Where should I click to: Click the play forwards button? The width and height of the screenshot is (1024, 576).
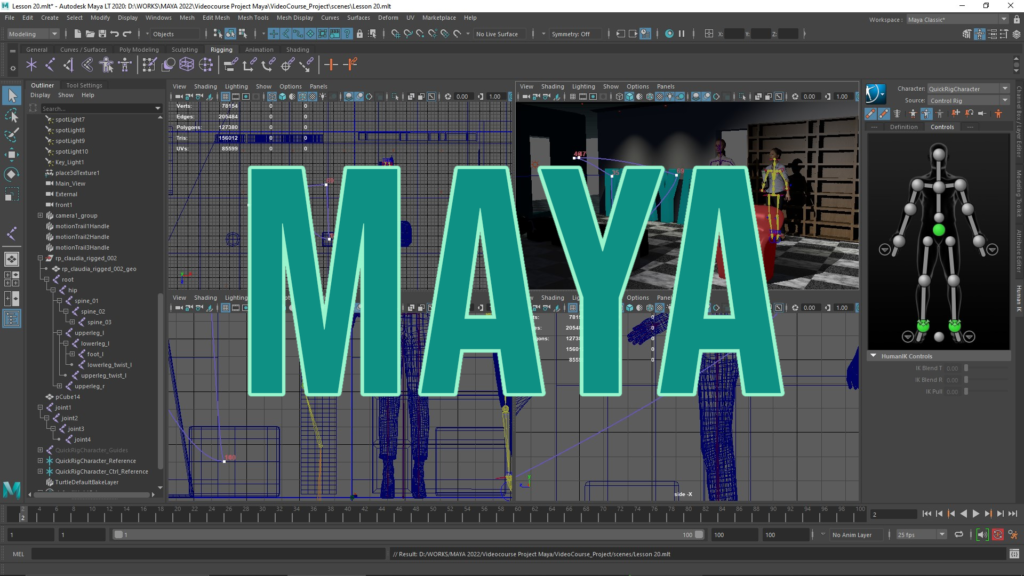click(x=976, y=514)
